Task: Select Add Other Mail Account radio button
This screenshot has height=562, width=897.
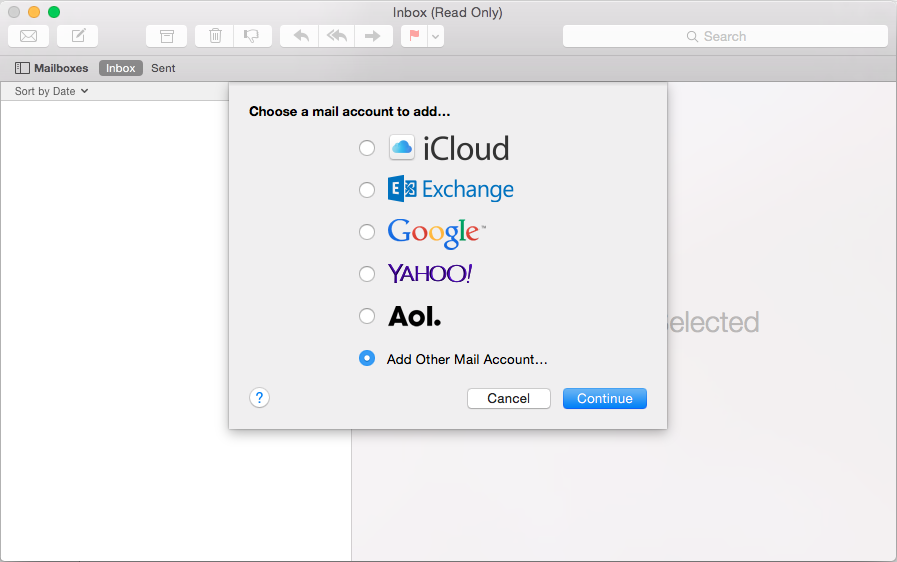Action: (x=367, y=358)
